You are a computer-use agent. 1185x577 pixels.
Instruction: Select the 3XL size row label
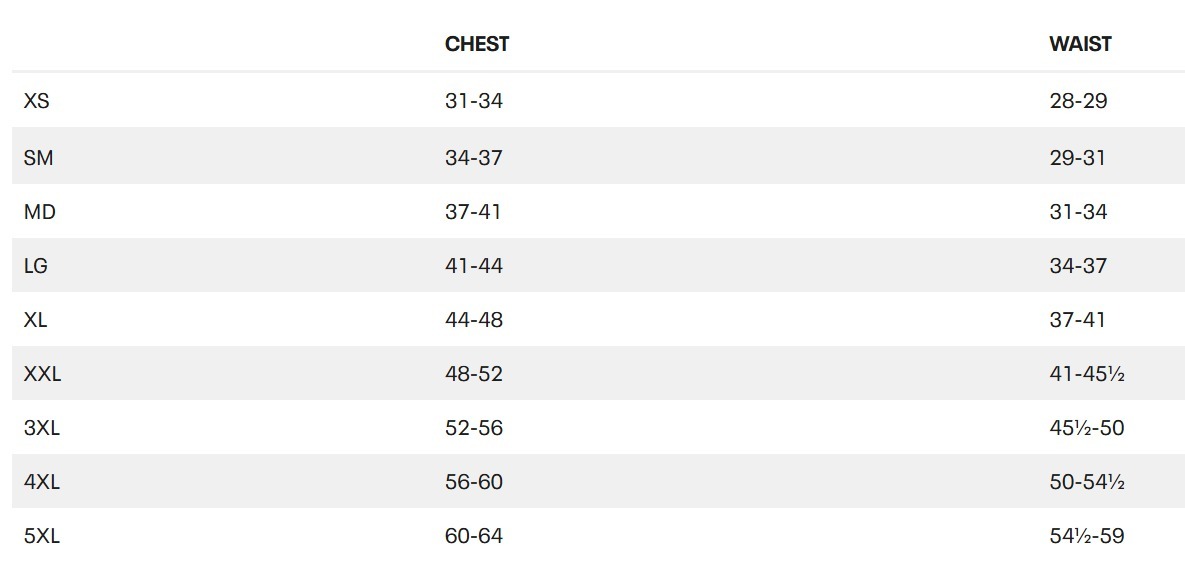pos(42,428)
